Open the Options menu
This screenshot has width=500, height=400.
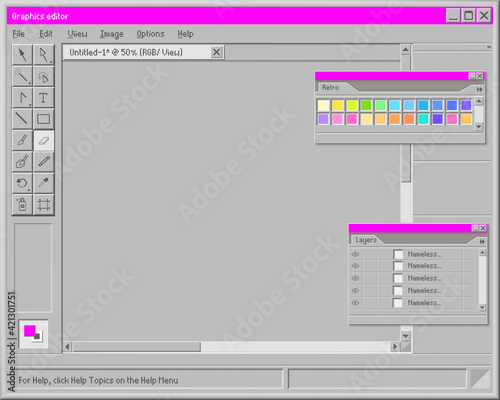click(x=150, y=34)
